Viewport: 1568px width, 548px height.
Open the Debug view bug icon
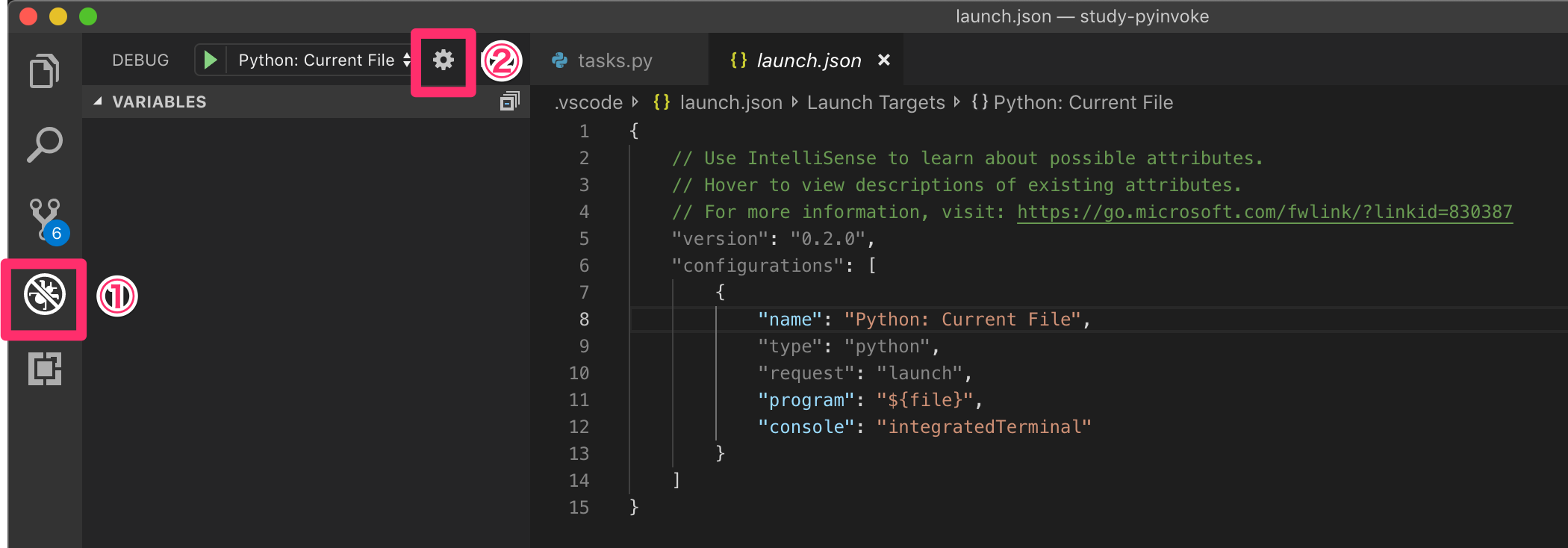[x=45, y=295]
